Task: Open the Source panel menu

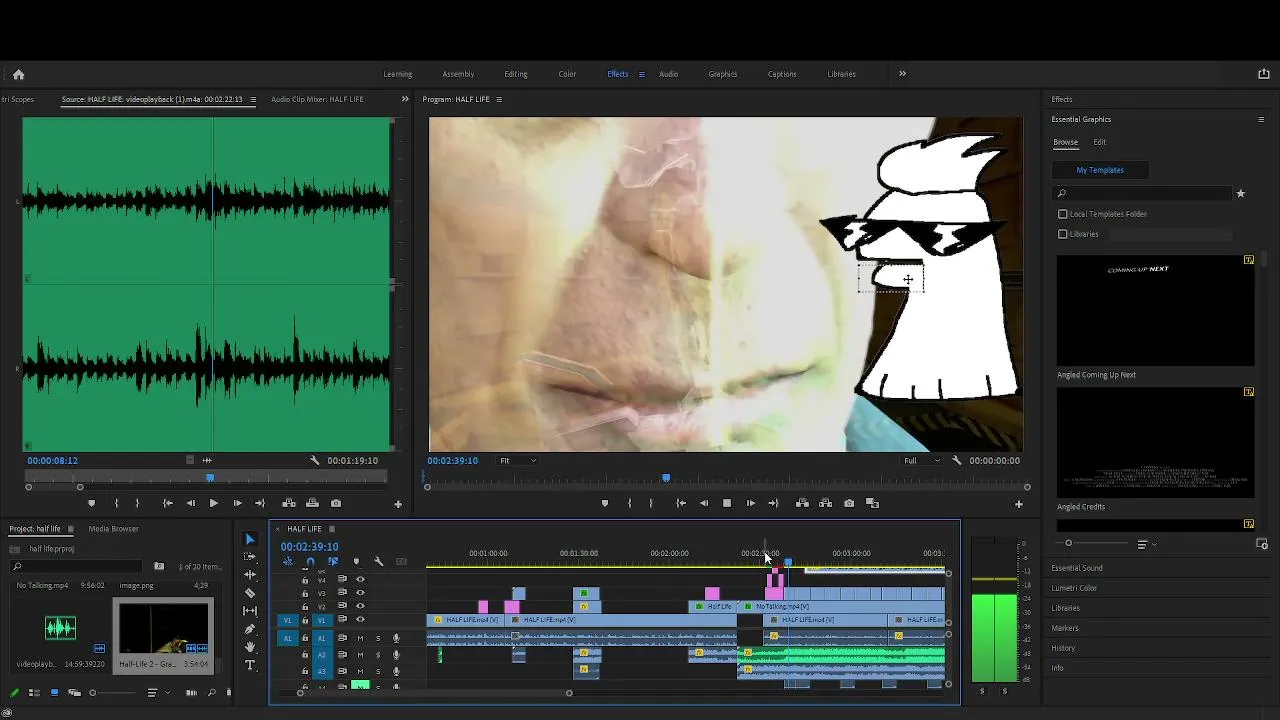Action: tap(253, 99)
